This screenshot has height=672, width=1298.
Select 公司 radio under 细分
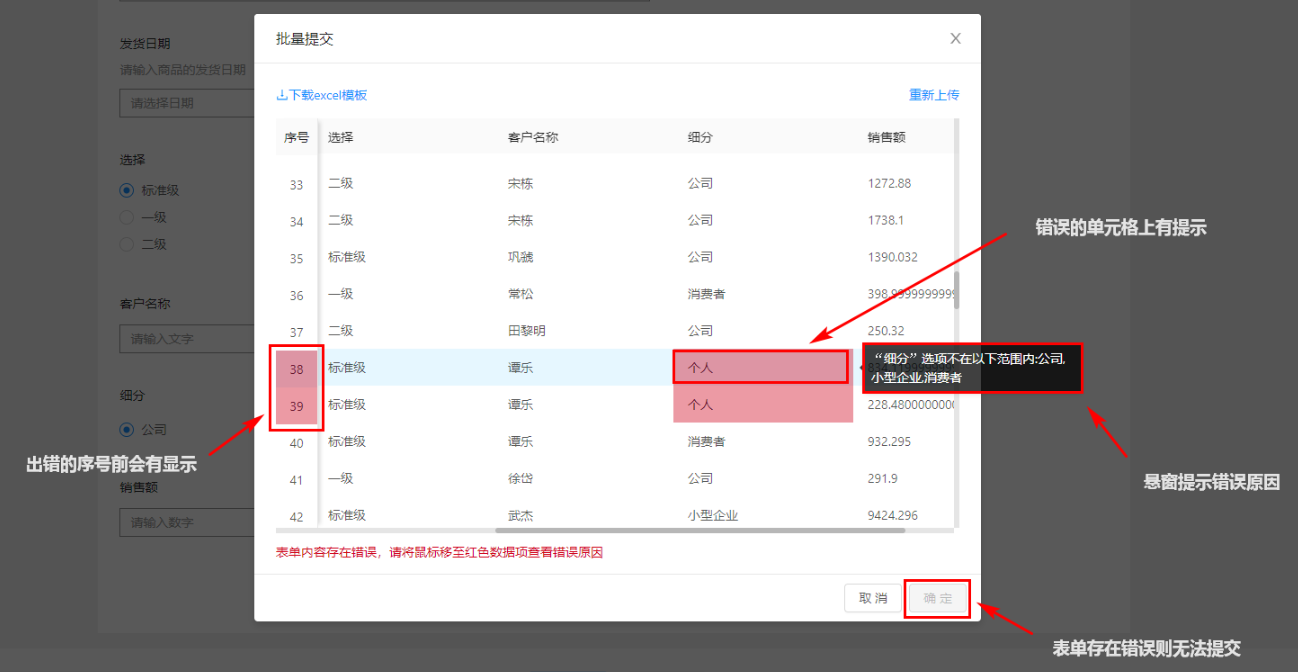coord(127,429)
